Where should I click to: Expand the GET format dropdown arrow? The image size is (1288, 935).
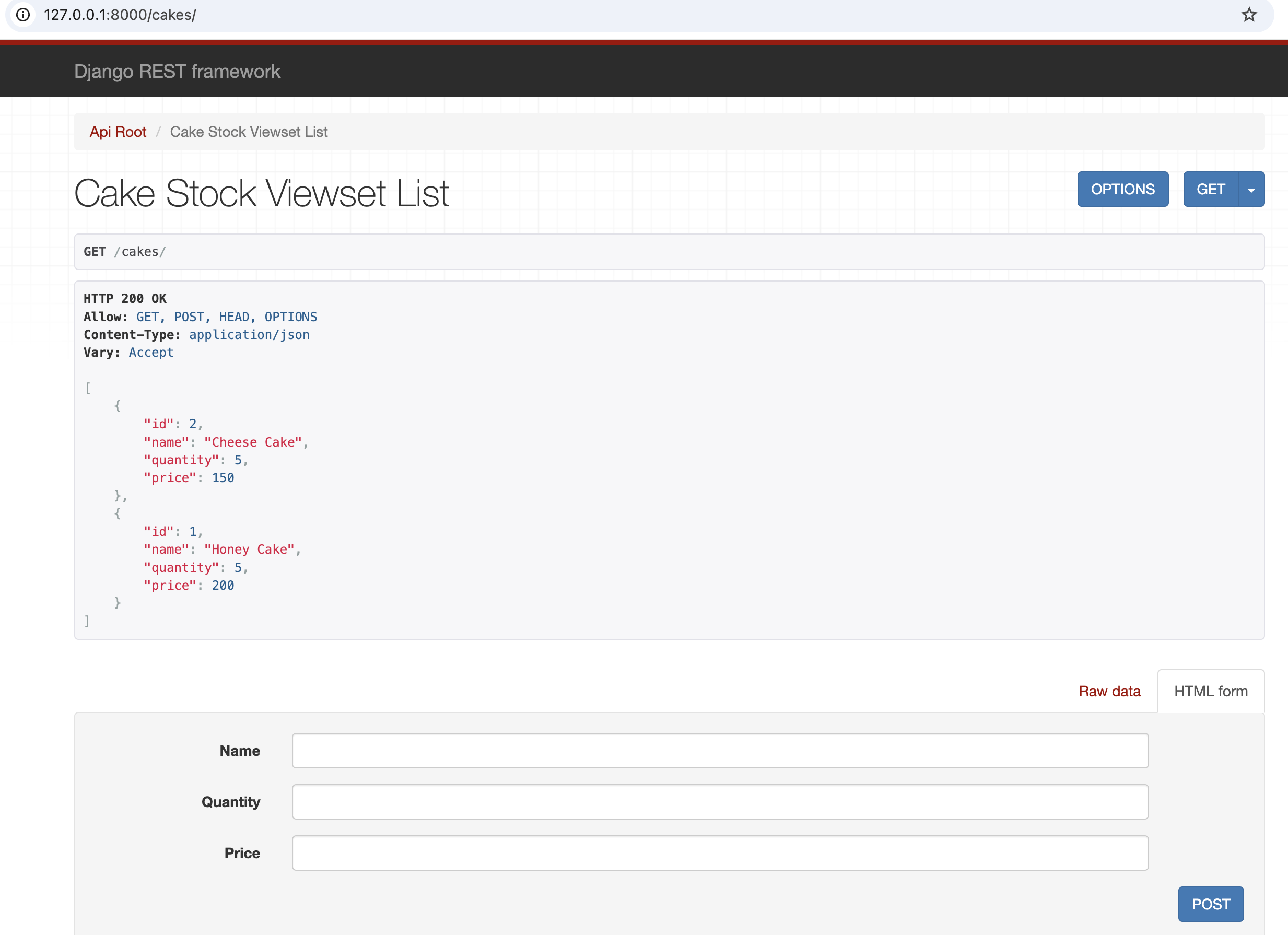coord(1251,190)
